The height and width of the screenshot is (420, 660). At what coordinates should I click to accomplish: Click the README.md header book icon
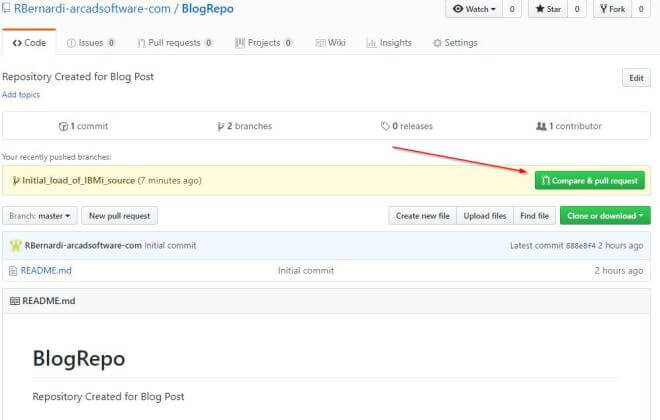click(15, 301)
